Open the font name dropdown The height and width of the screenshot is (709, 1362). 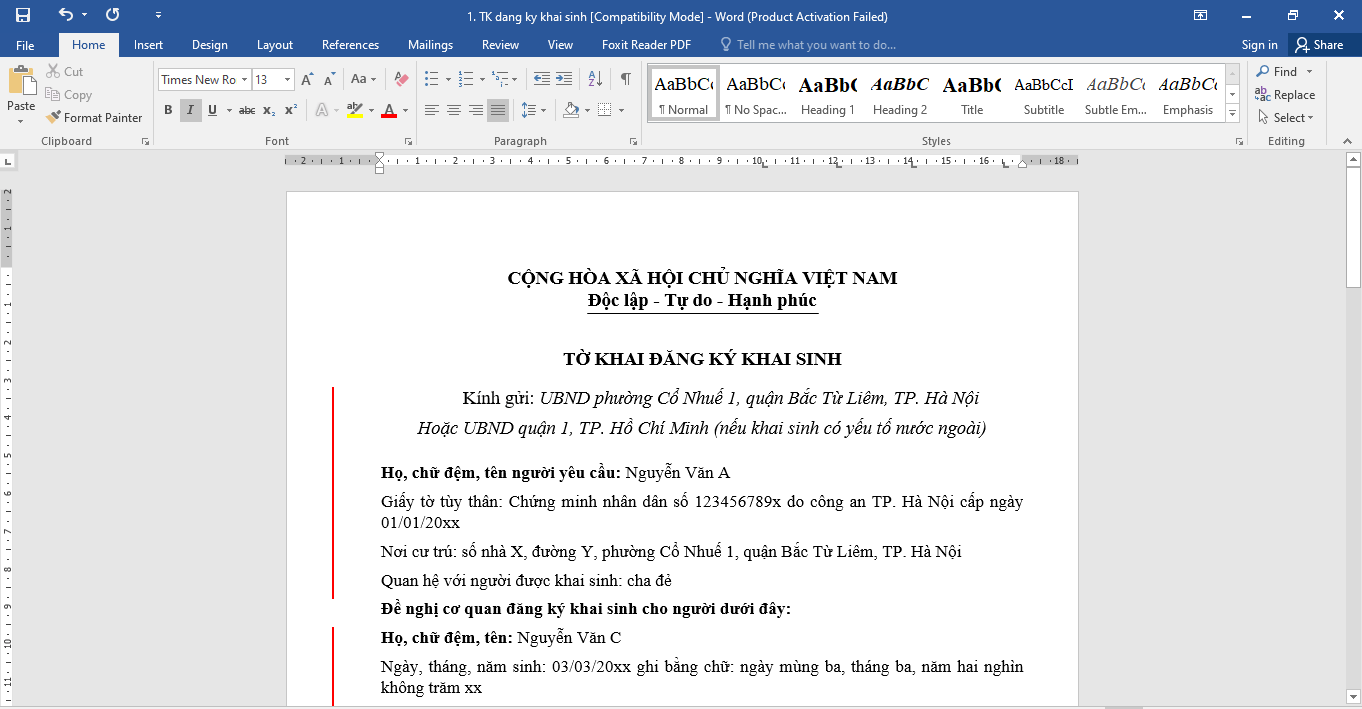click(x=244, y=80)
